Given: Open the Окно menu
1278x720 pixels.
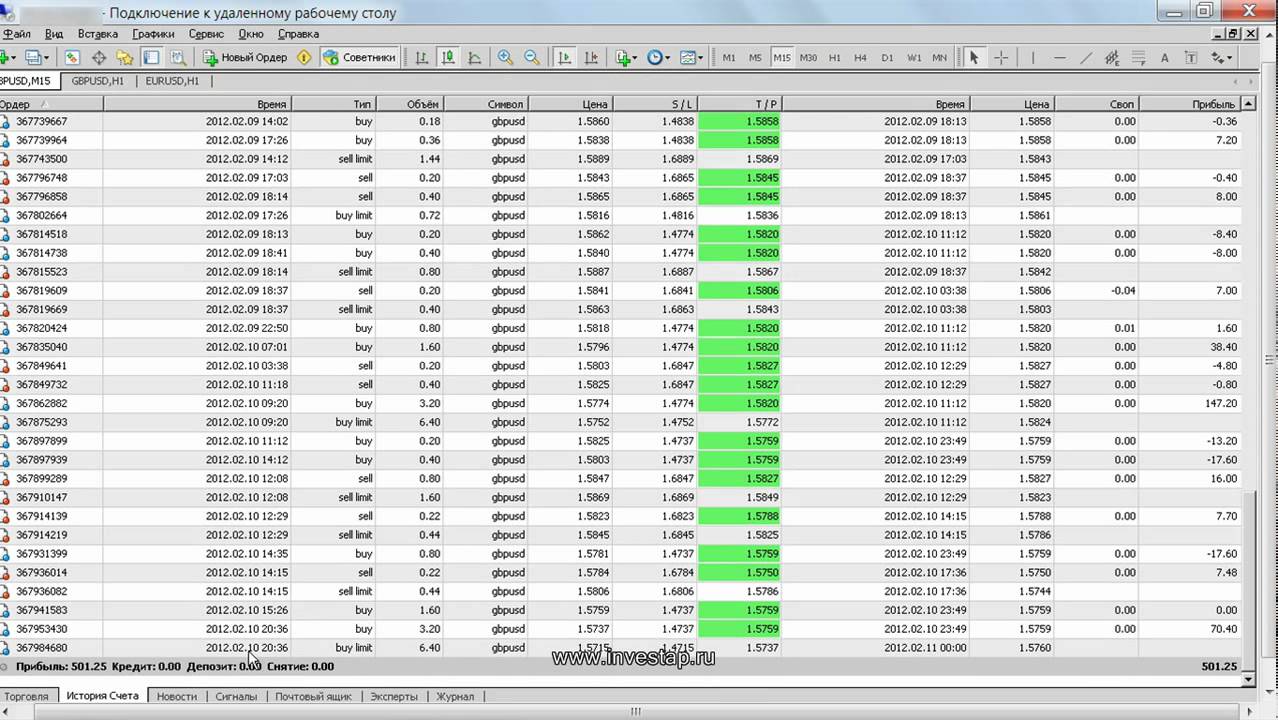Looking at the screenshot, I should click(x=251, y=34).
